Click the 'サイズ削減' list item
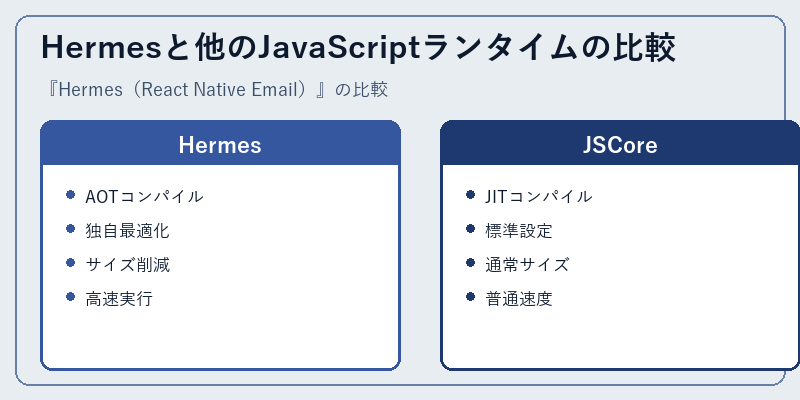The height and width of the screenshot is (400, 800). pyautogui.click(x=118, y=265)
